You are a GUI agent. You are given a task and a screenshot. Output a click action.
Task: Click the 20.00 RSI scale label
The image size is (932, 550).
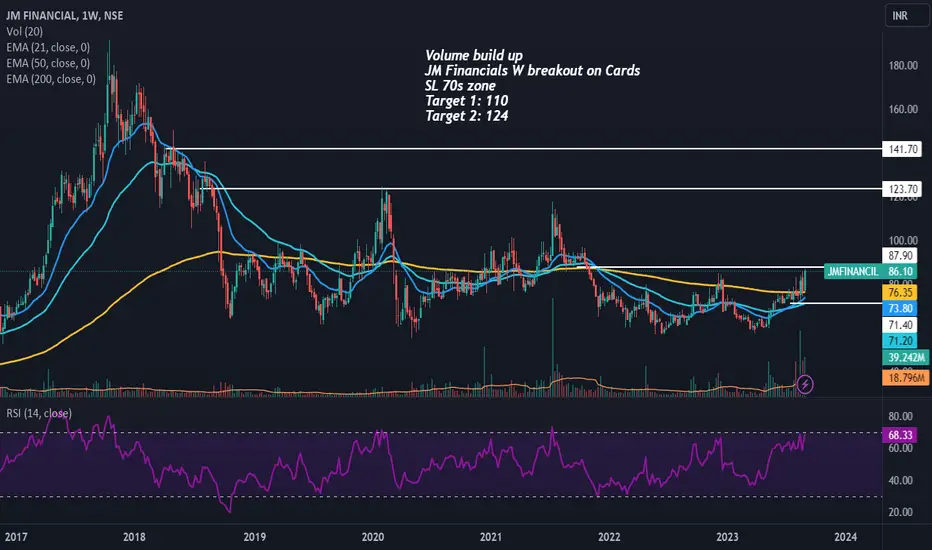(900, 512)
